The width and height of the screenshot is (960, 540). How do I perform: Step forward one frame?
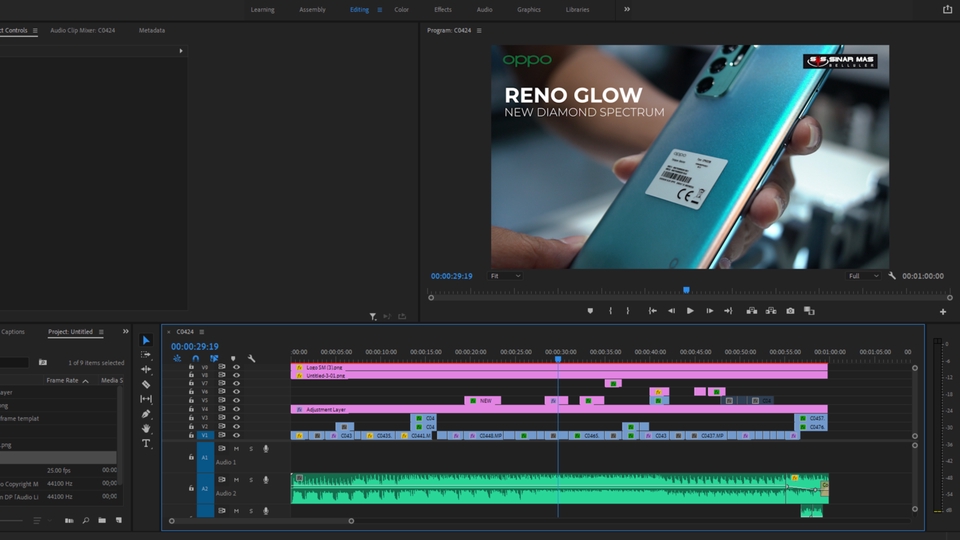(710, 311)
